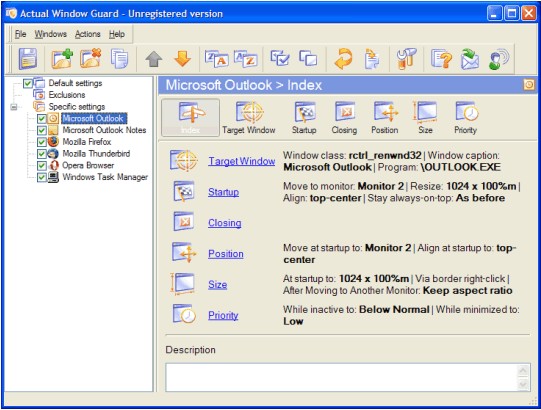Select the Microsoft Outlook rule
This screenshot has height=410, width=541.
(x=94, y=119)
